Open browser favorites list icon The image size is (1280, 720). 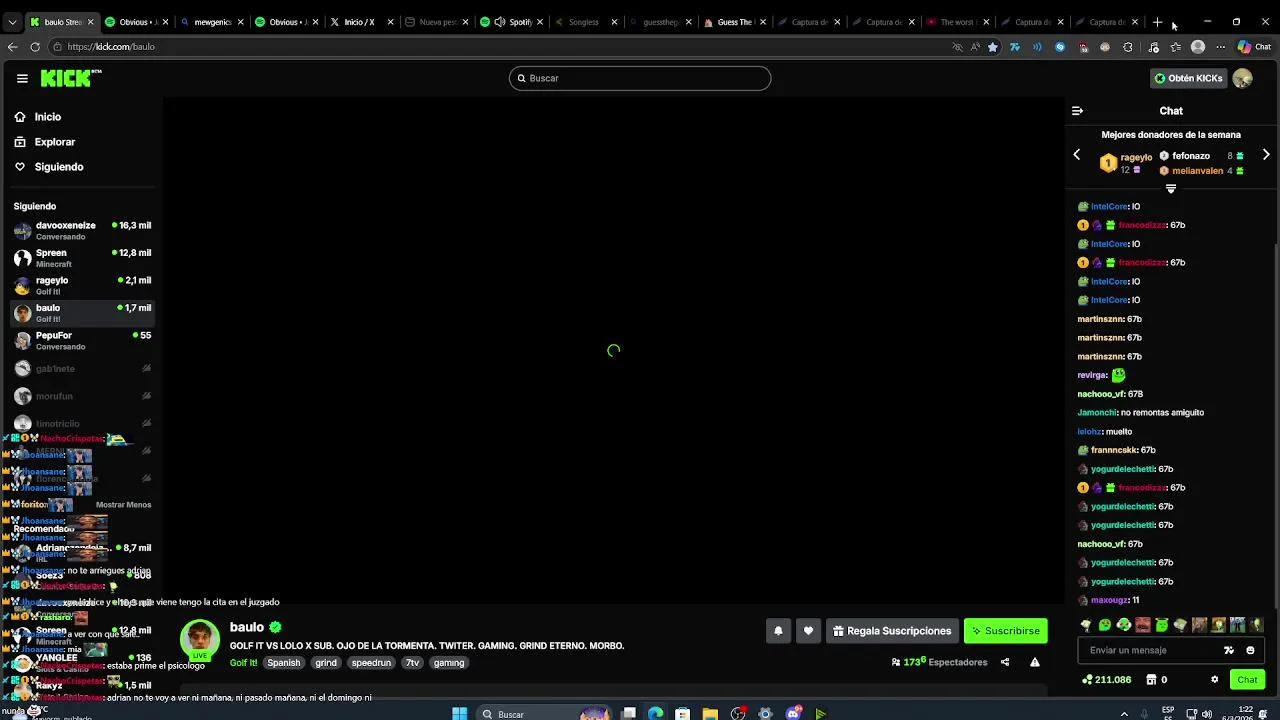click(1176, 47)
